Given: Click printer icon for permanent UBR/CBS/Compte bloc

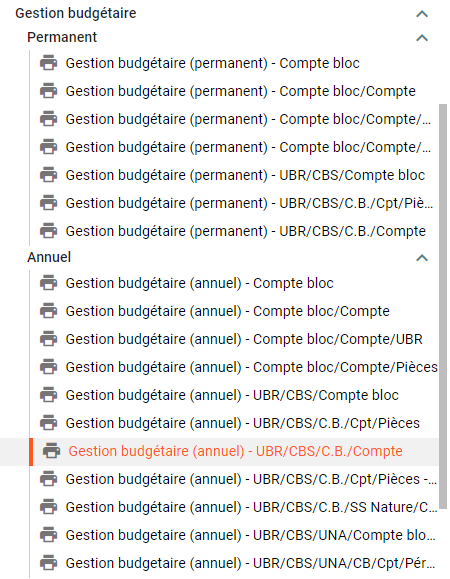Looking at the screenshot, I should (49, 175).
